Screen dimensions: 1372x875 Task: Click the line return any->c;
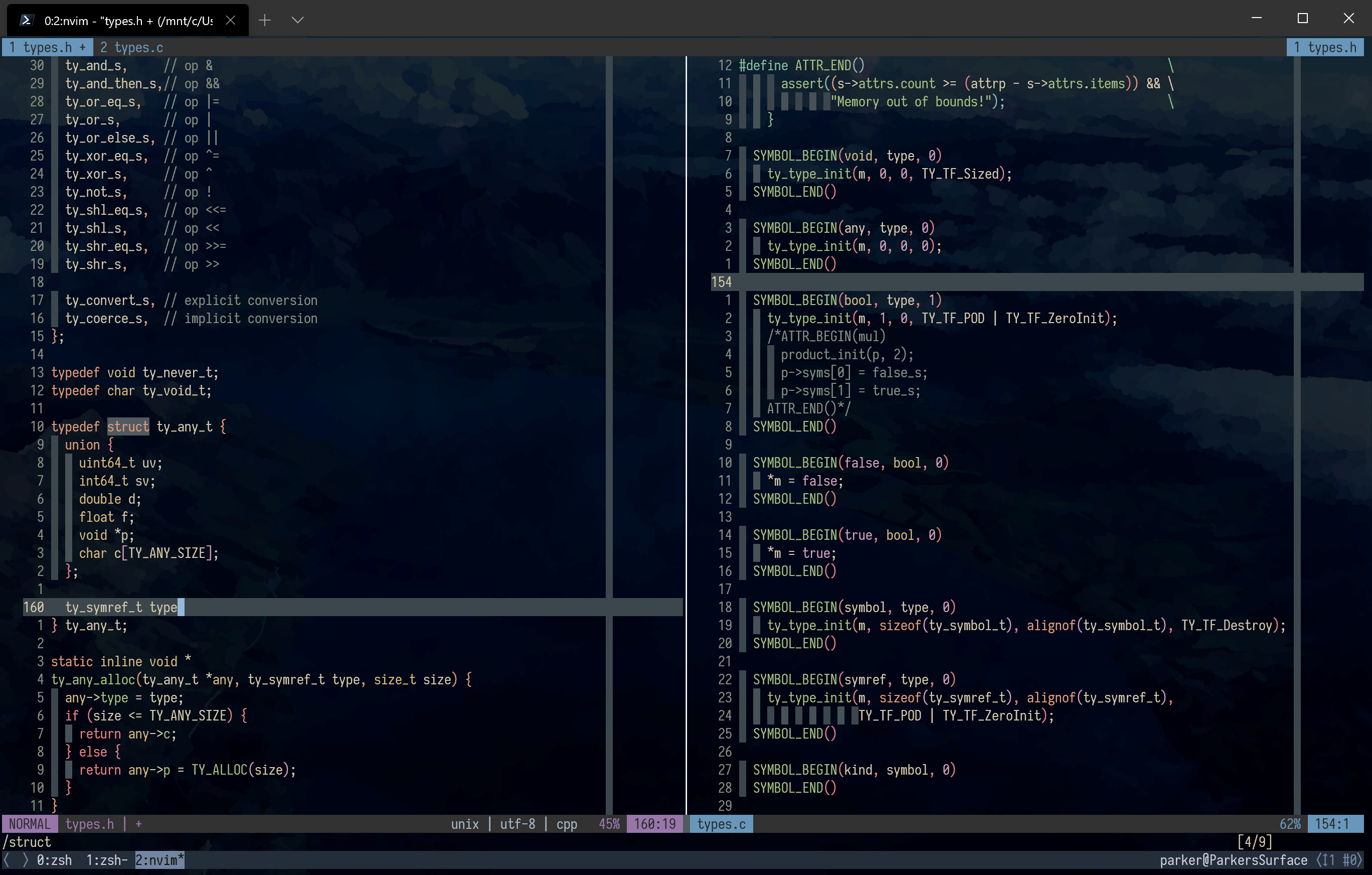pyautogui.click(x=128, y=734)
